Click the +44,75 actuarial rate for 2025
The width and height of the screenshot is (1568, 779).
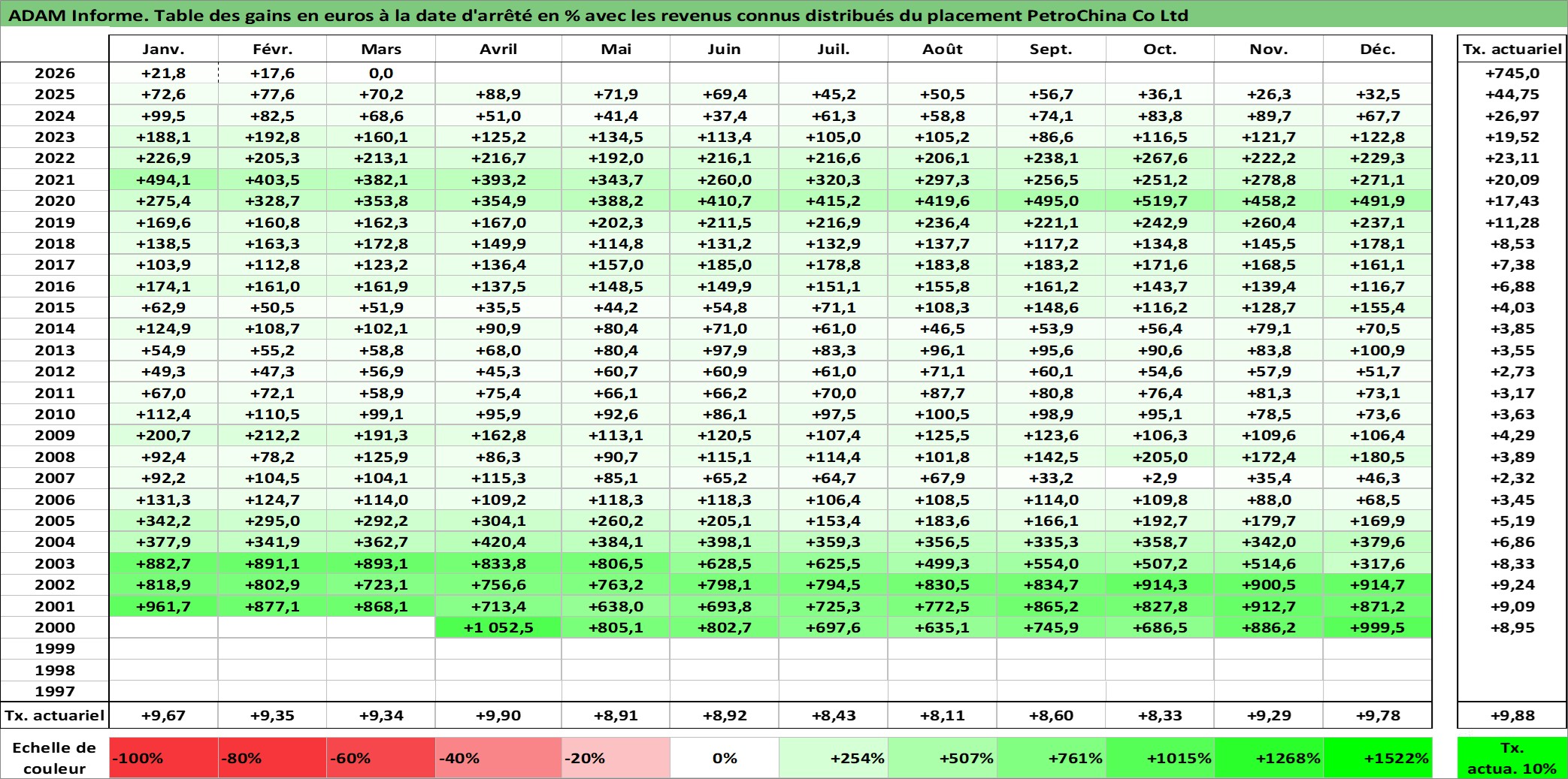point(1512,94)
